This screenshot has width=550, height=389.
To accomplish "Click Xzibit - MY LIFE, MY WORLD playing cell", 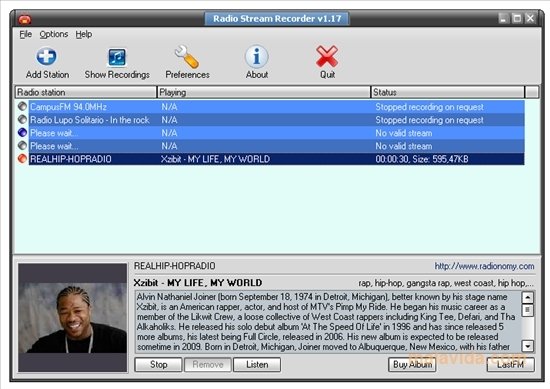I will click(x=215, y=159).
